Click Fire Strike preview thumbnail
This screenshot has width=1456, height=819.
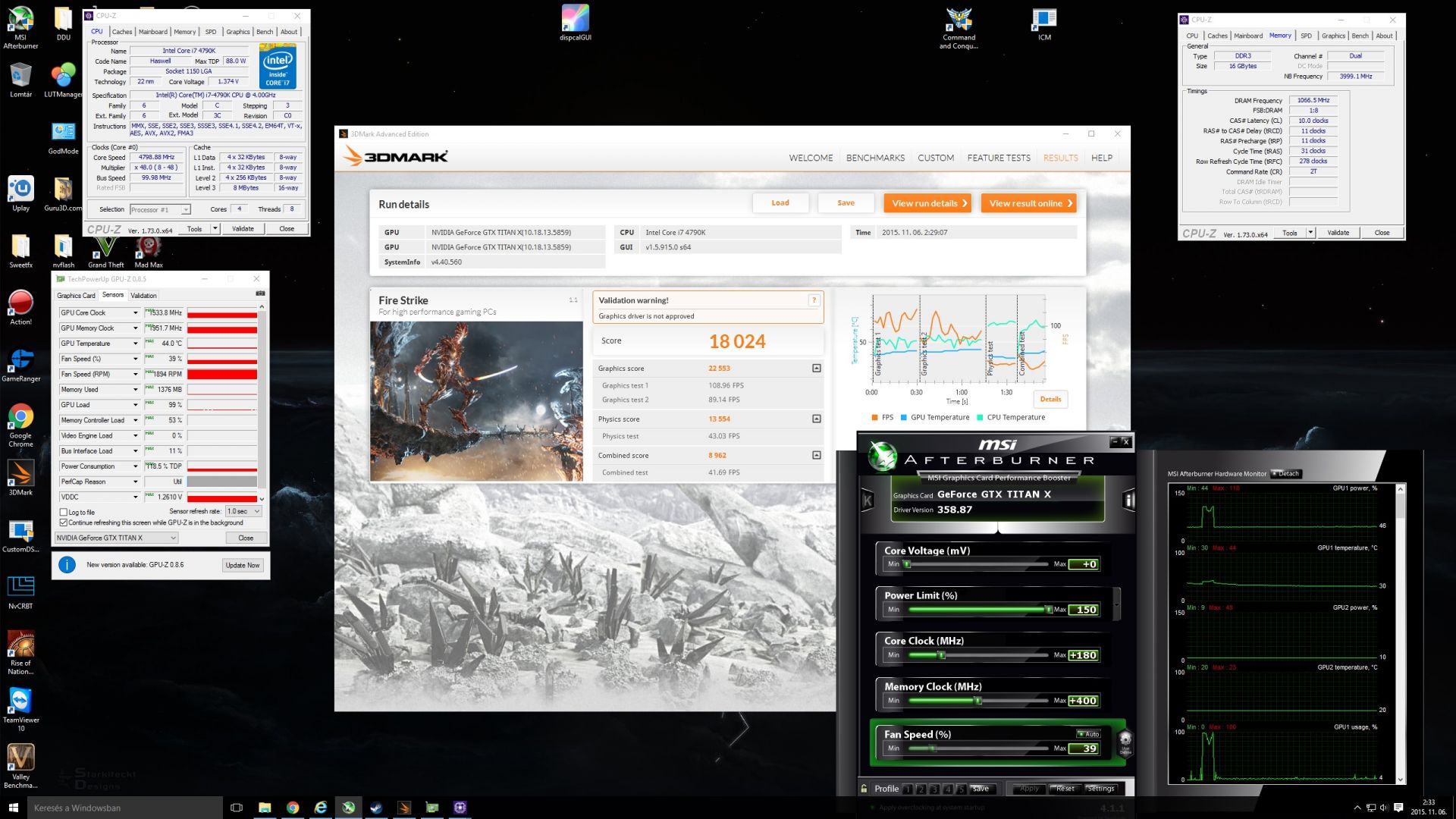click(x=476, y=401)
